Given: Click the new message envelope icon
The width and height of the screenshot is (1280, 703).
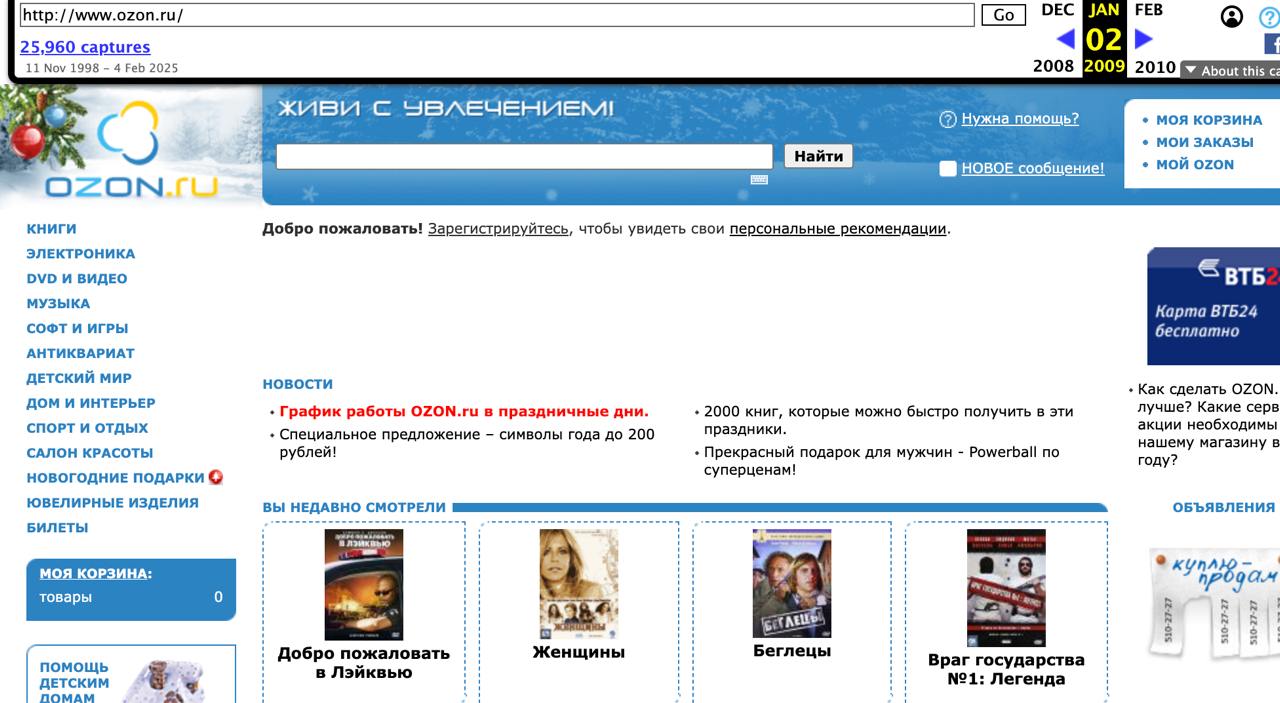Looking at the screenshot, I should (x=948, y=169).
